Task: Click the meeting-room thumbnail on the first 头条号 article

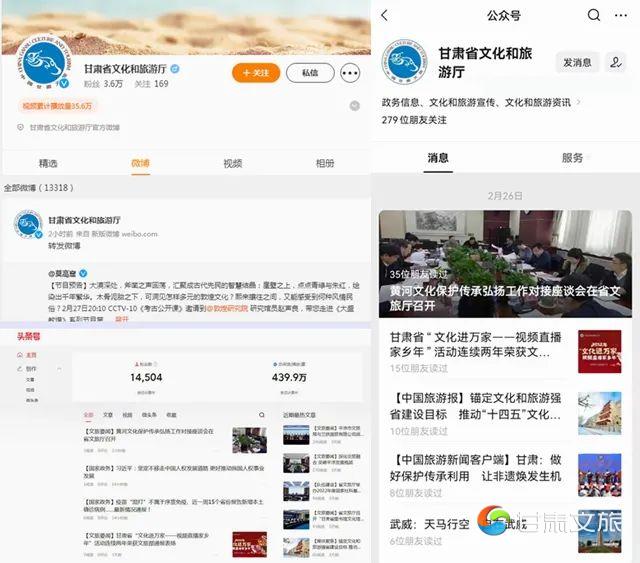Action: pos(250,440)
